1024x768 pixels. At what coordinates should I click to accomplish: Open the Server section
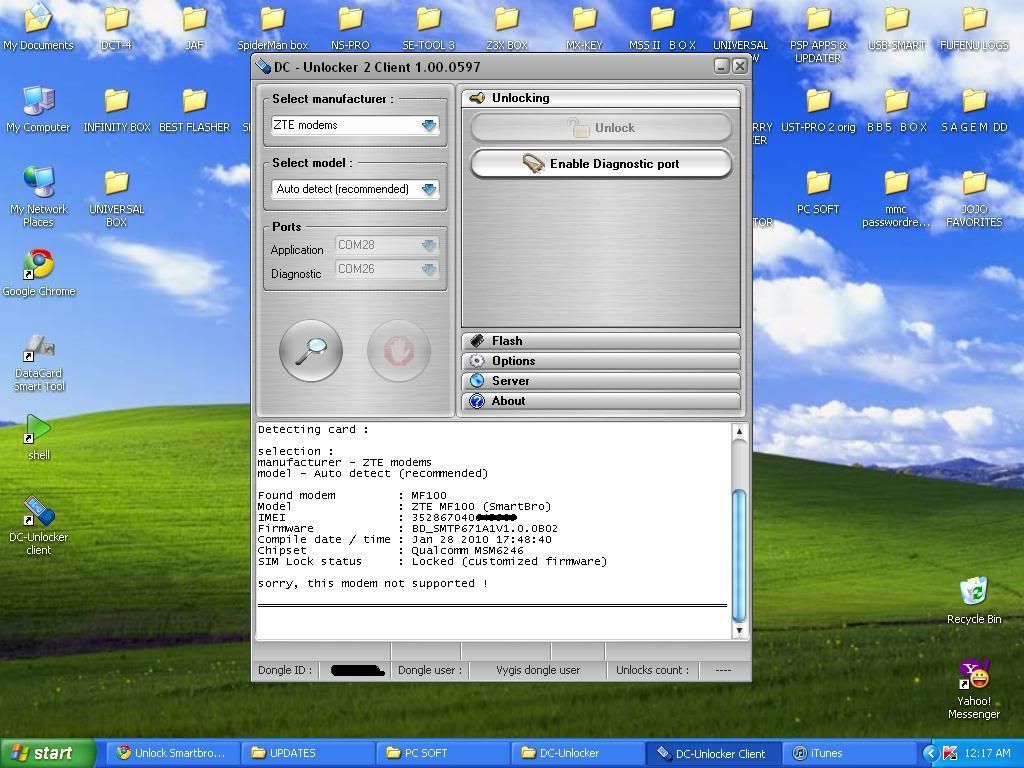coord(600,381)
